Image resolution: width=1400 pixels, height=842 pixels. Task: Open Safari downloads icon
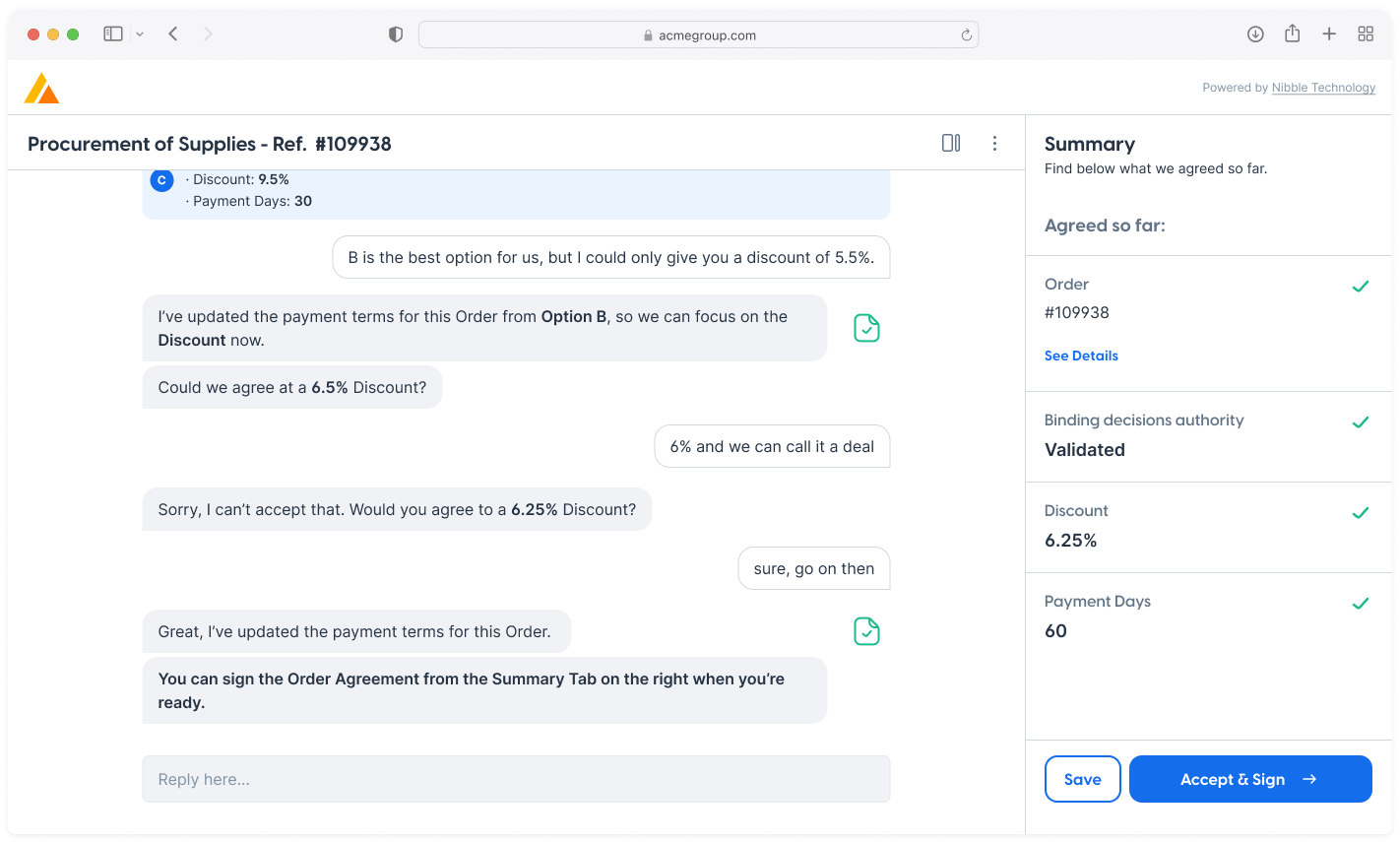[x=1255, y=34]
